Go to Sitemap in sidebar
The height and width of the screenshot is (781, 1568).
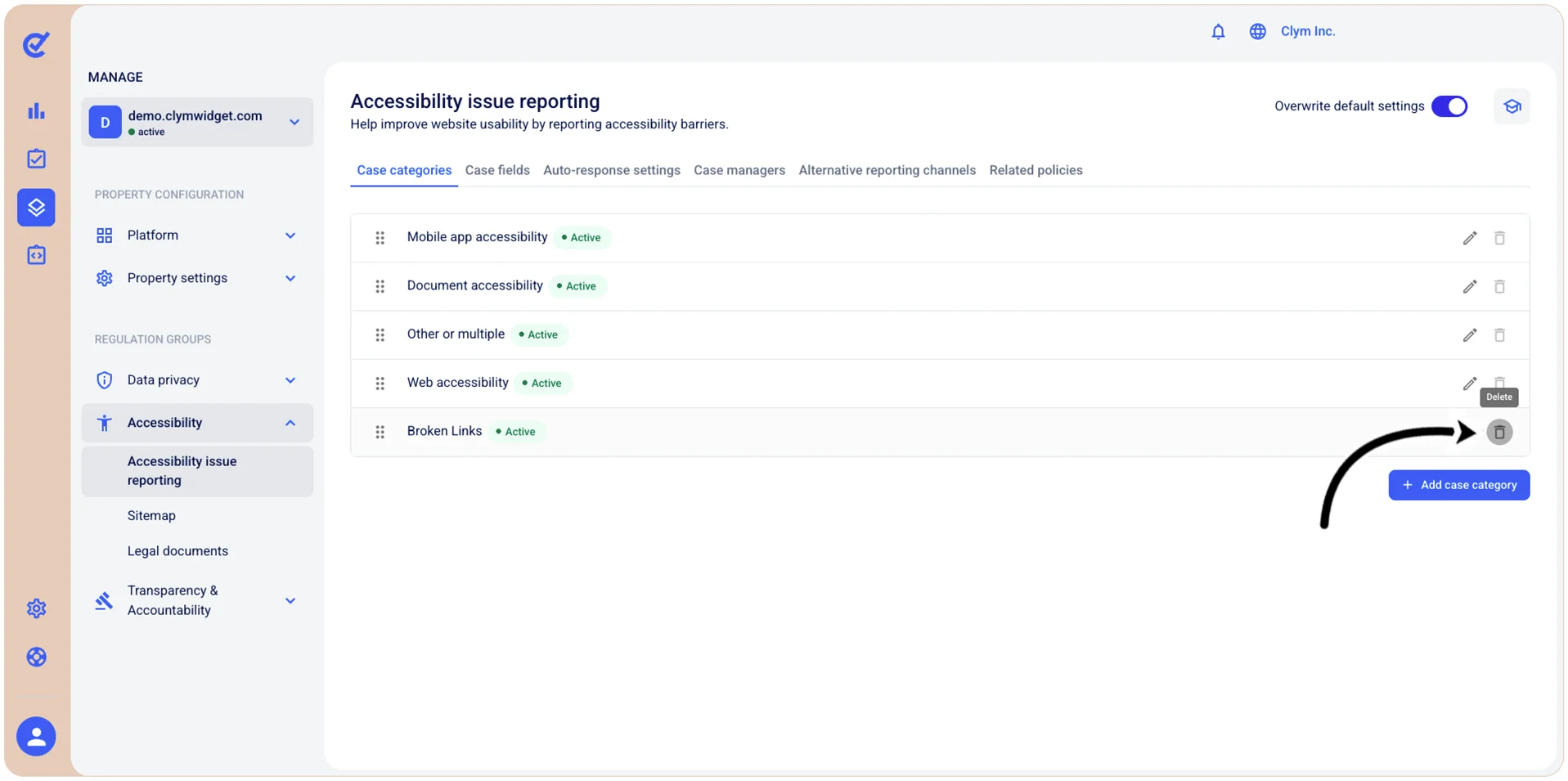pos(151,516)
